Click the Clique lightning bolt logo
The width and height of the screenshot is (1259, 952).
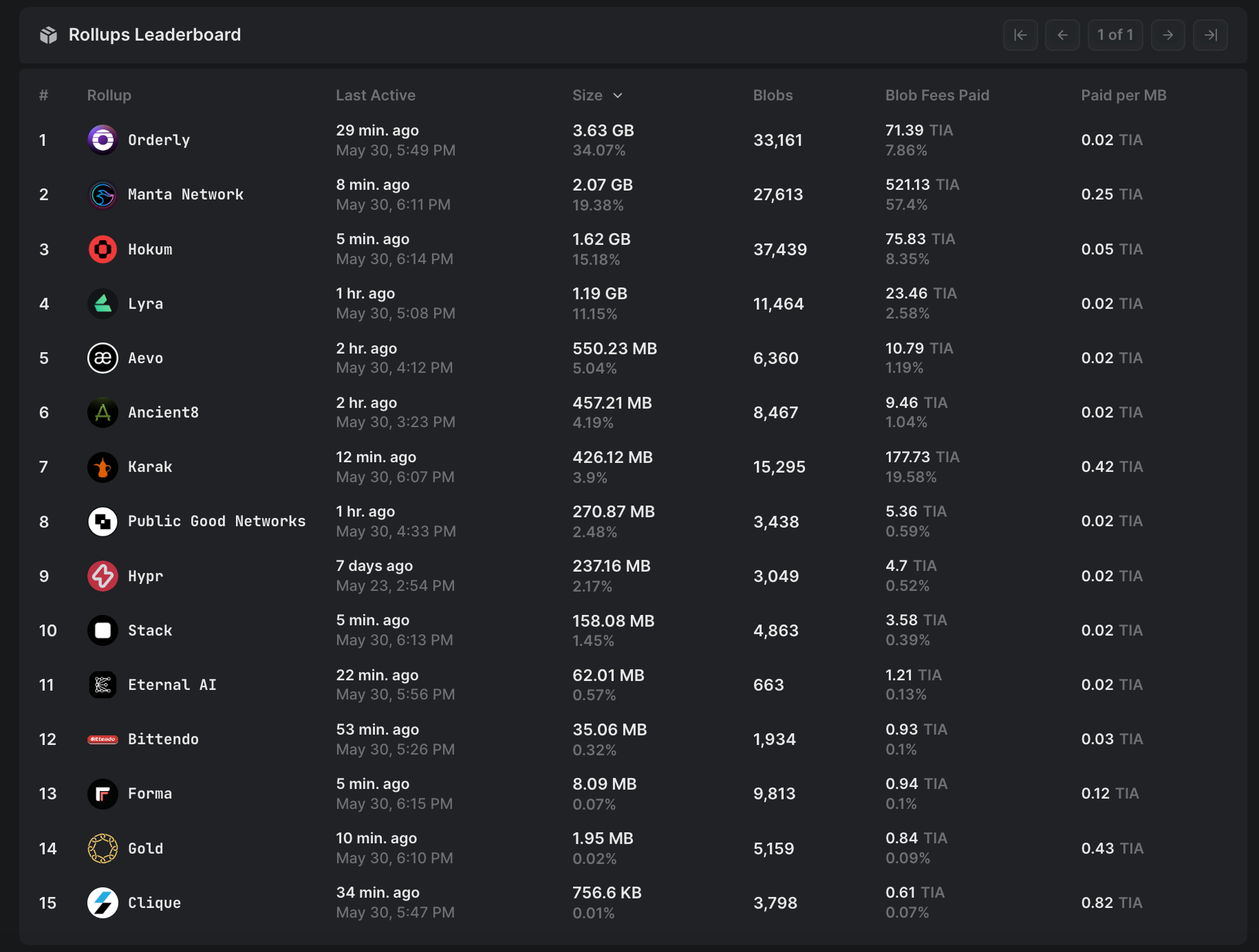(x=103, y=902)
